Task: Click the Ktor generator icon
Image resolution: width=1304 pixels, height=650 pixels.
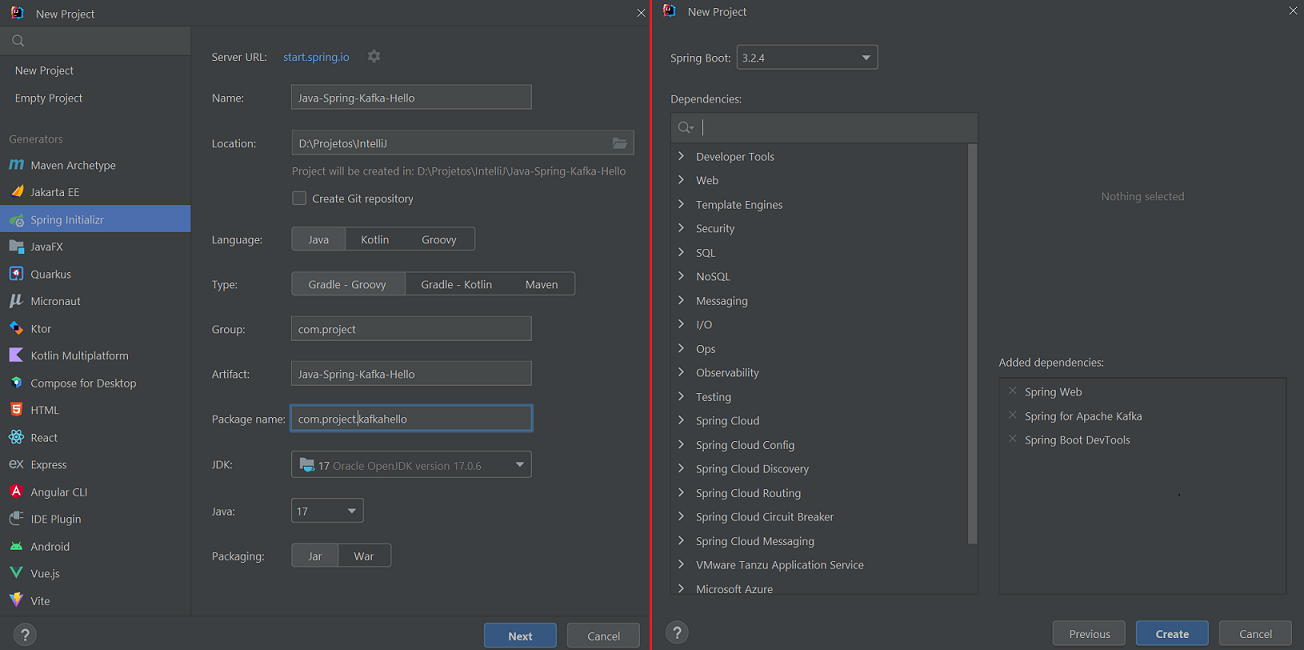Action: click(x=16, y=328)
